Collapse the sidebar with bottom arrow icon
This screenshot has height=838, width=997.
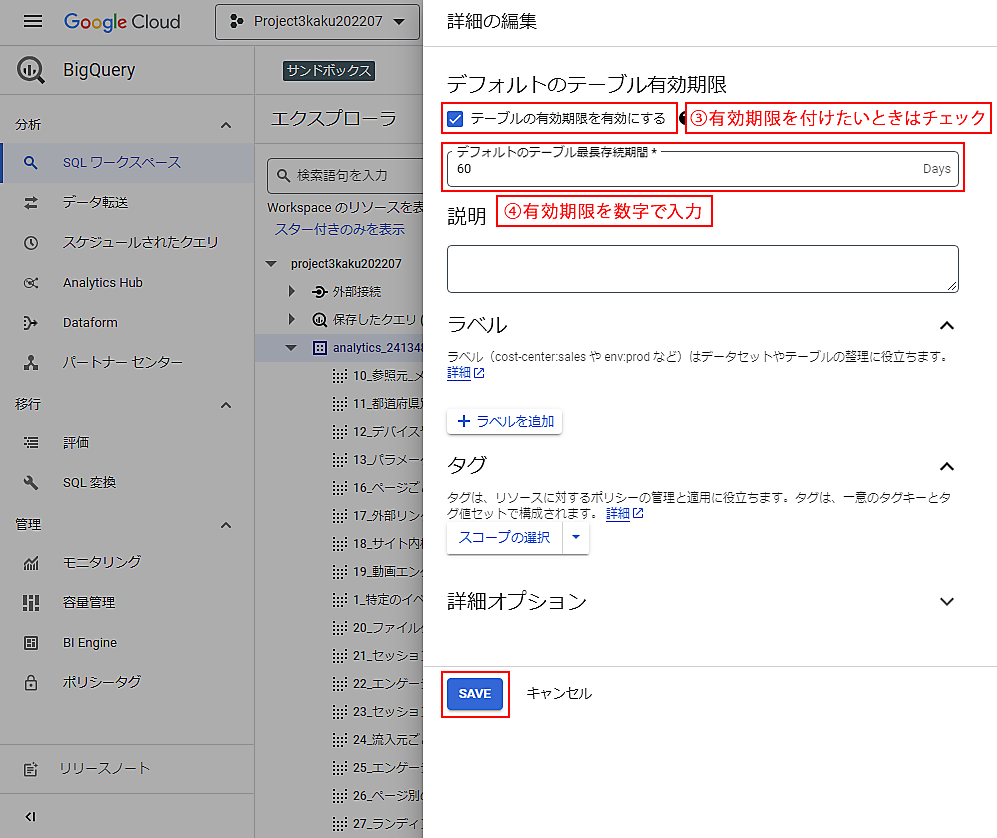tap(31, 816)
